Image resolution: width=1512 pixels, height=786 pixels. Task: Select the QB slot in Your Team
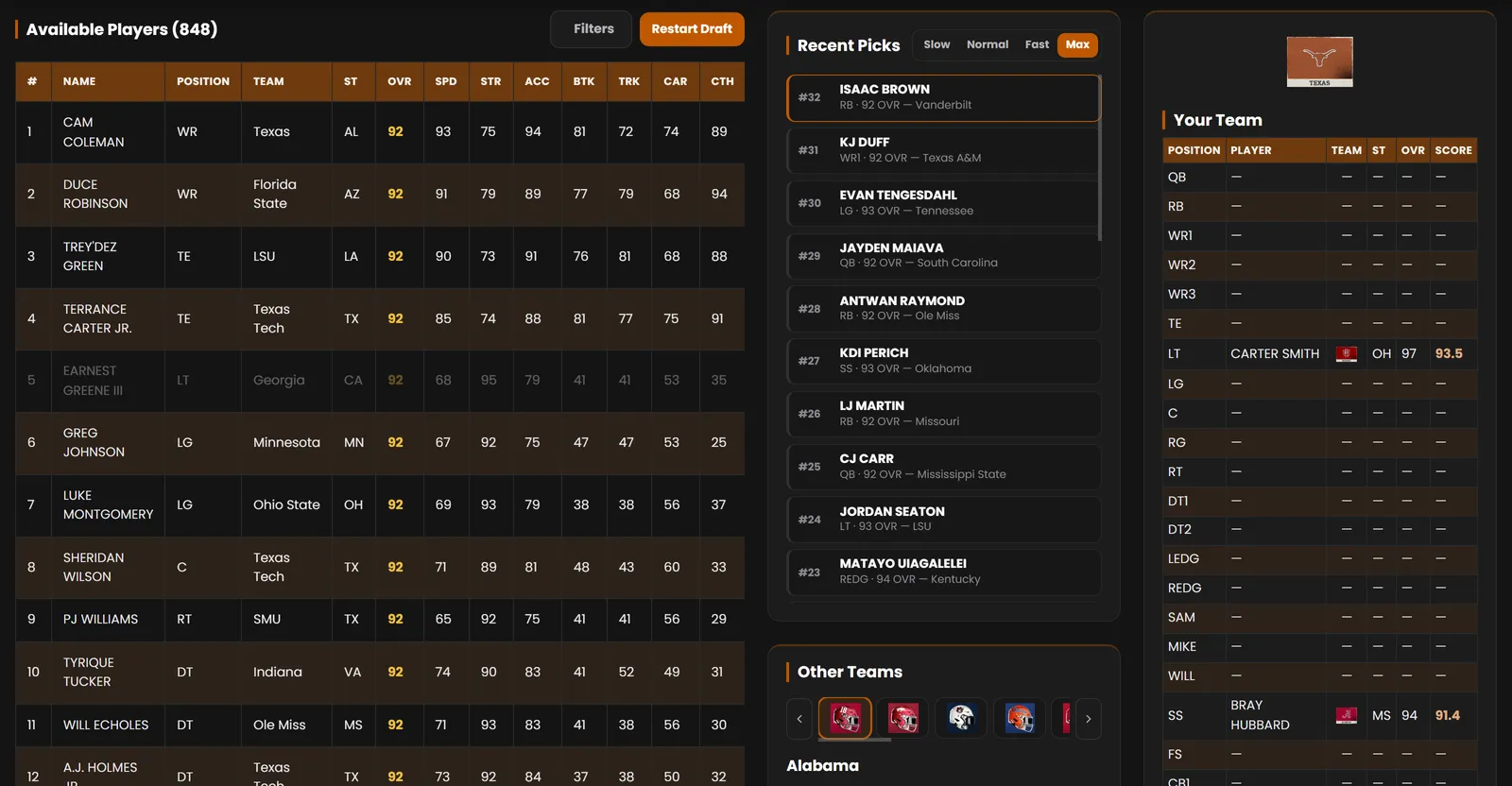[1320, 178]
